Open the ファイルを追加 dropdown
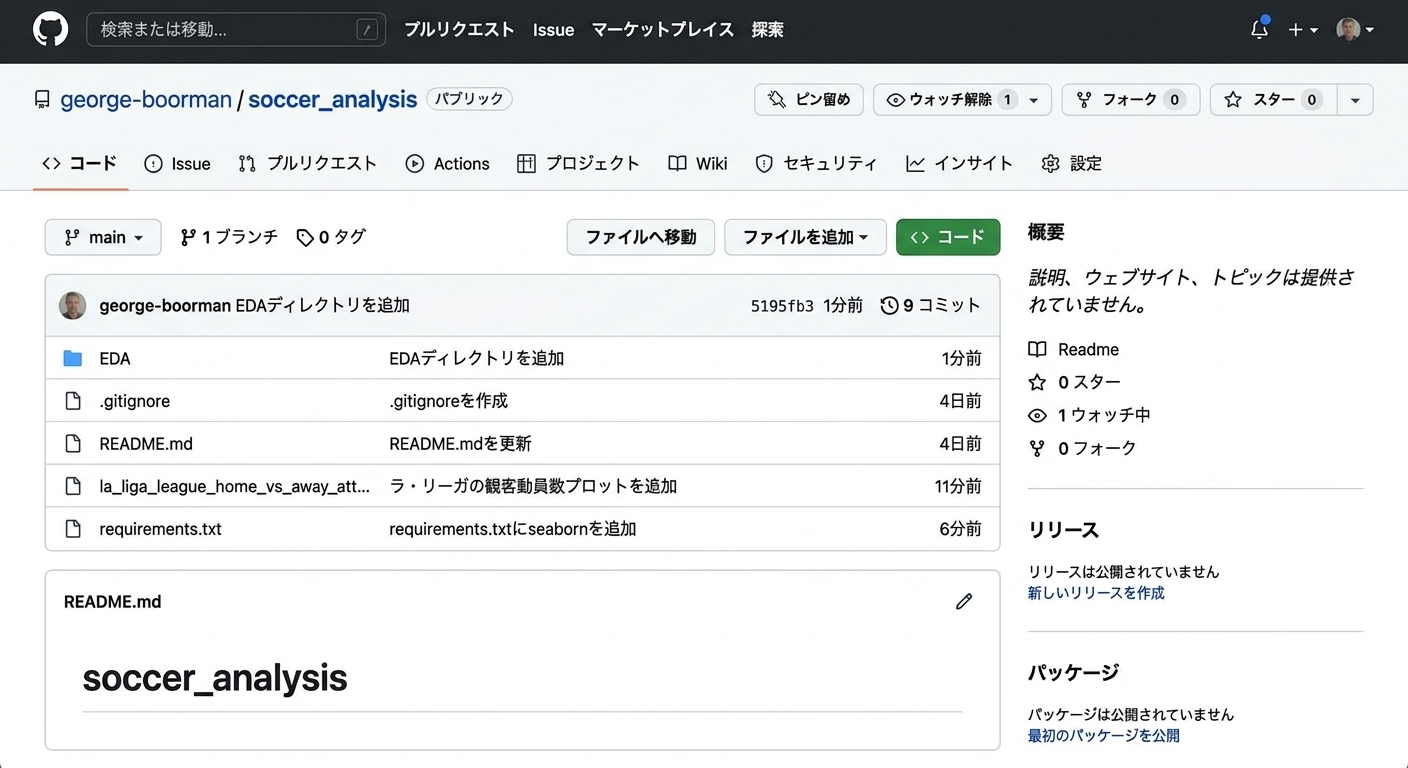 coord(805,237)
